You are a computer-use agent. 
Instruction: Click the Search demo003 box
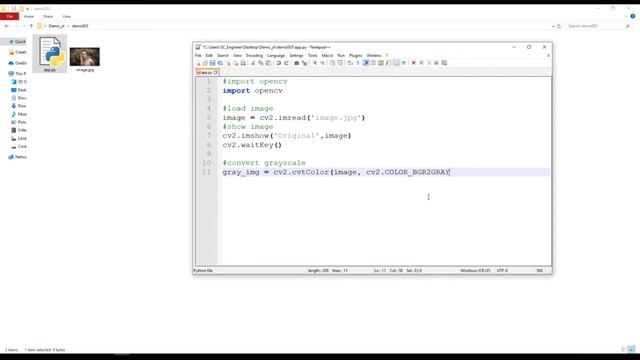[597, 26]
